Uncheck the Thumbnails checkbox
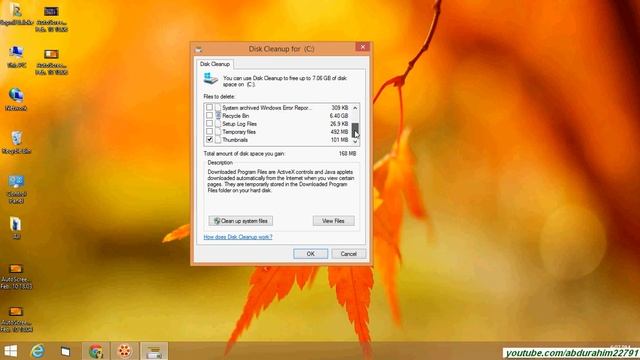640x360 pixels. coord(209,140)
